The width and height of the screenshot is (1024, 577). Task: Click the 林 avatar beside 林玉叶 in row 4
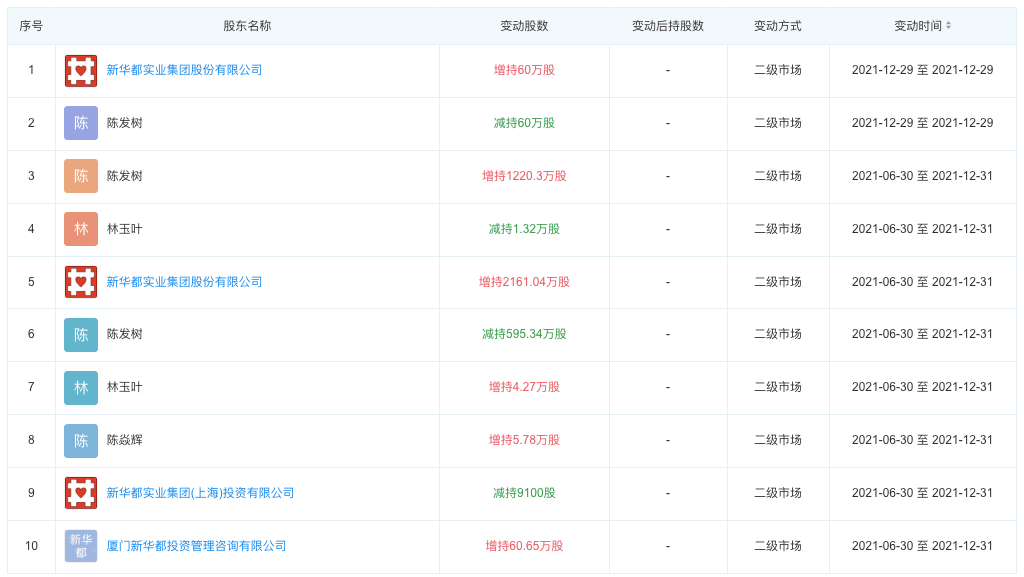click(x=81, y=229)
